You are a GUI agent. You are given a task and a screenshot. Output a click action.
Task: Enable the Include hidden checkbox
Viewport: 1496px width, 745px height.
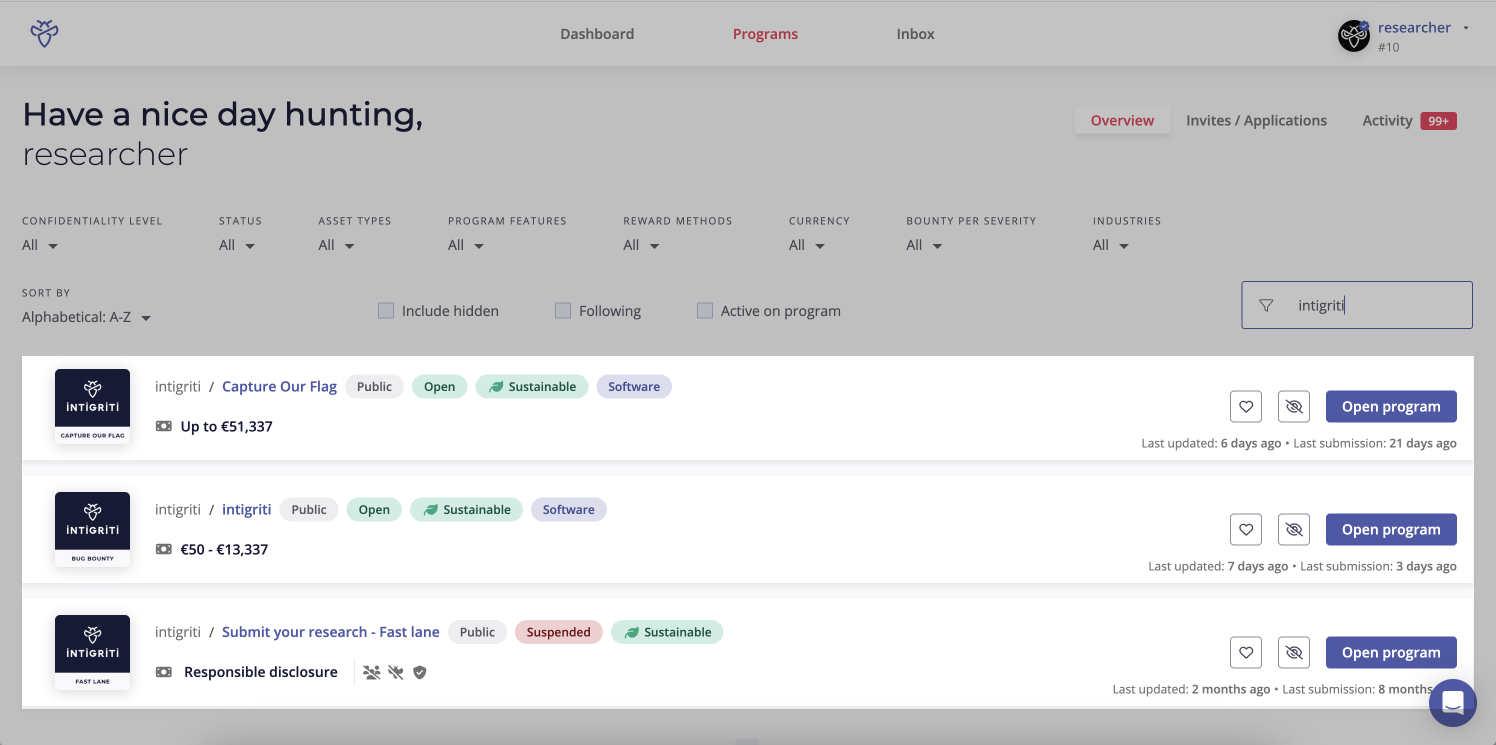pyautogui.click(x=386, y=311)
